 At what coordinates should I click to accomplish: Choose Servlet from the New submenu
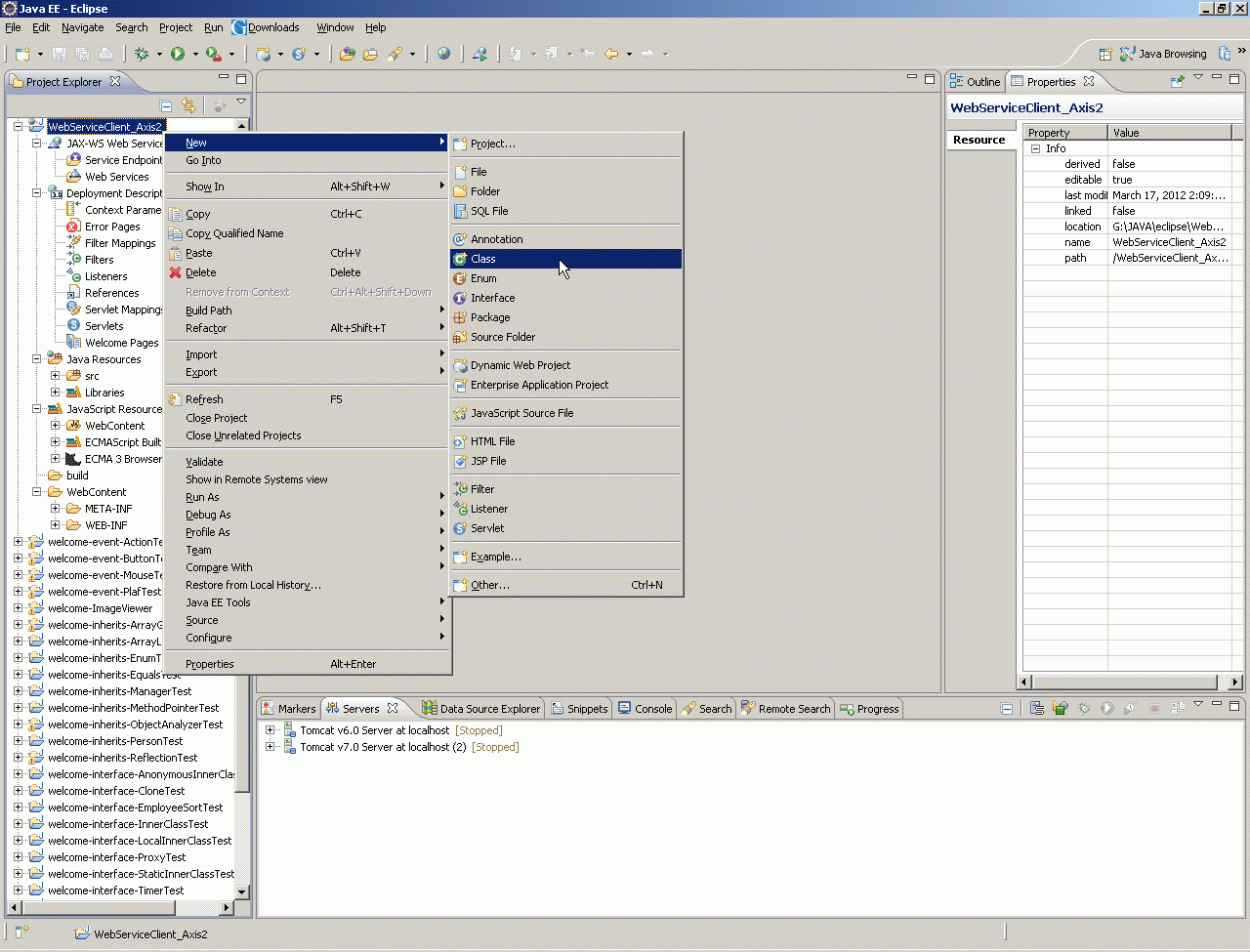(566, 528)
